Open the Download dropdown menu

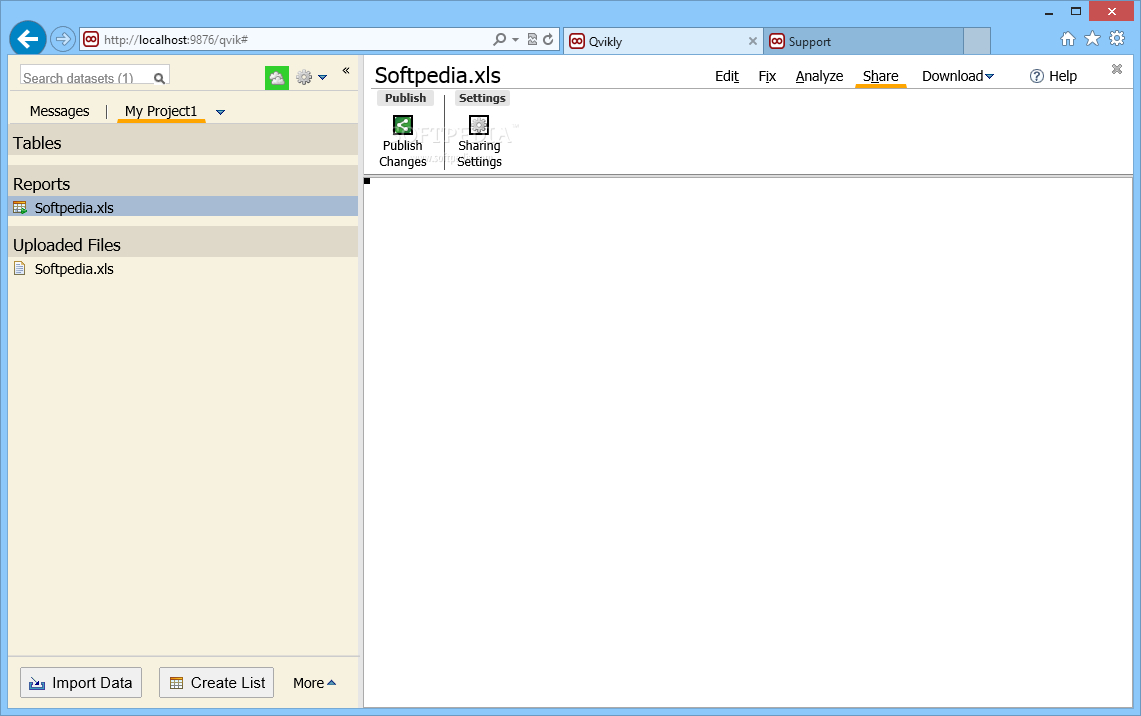click(958, 76)
